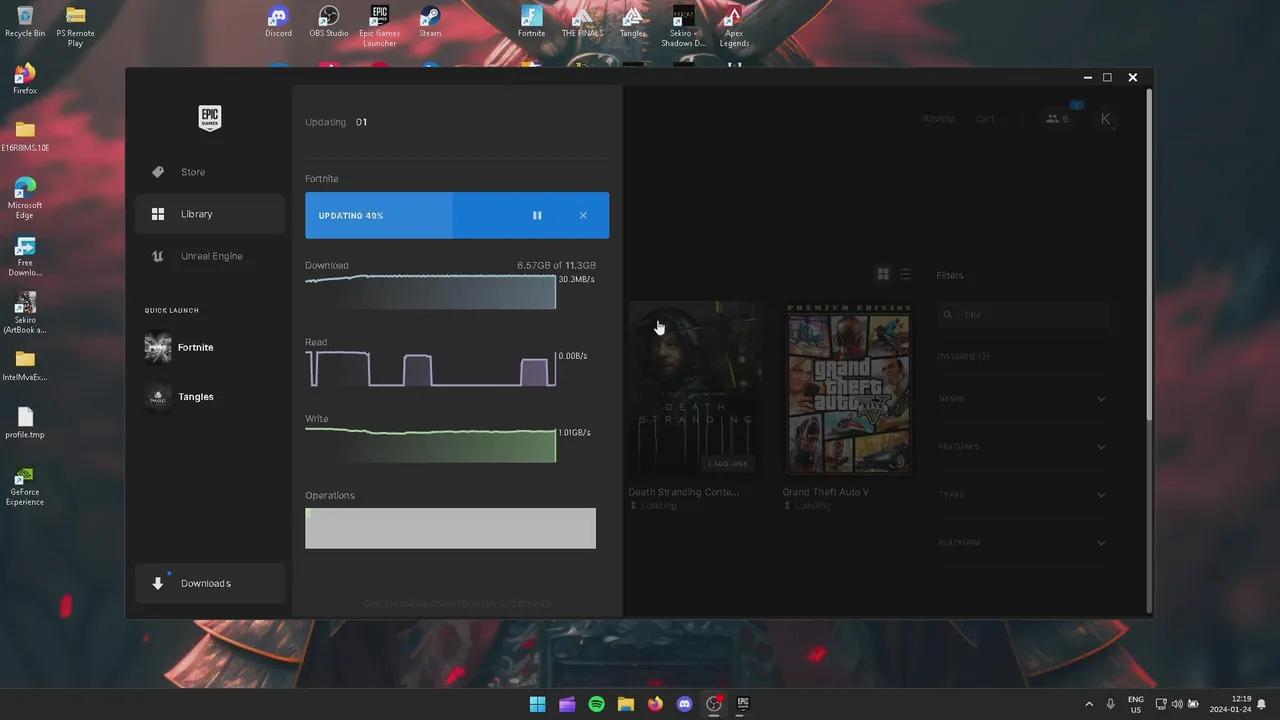Switch library to list view

point(905,274)
